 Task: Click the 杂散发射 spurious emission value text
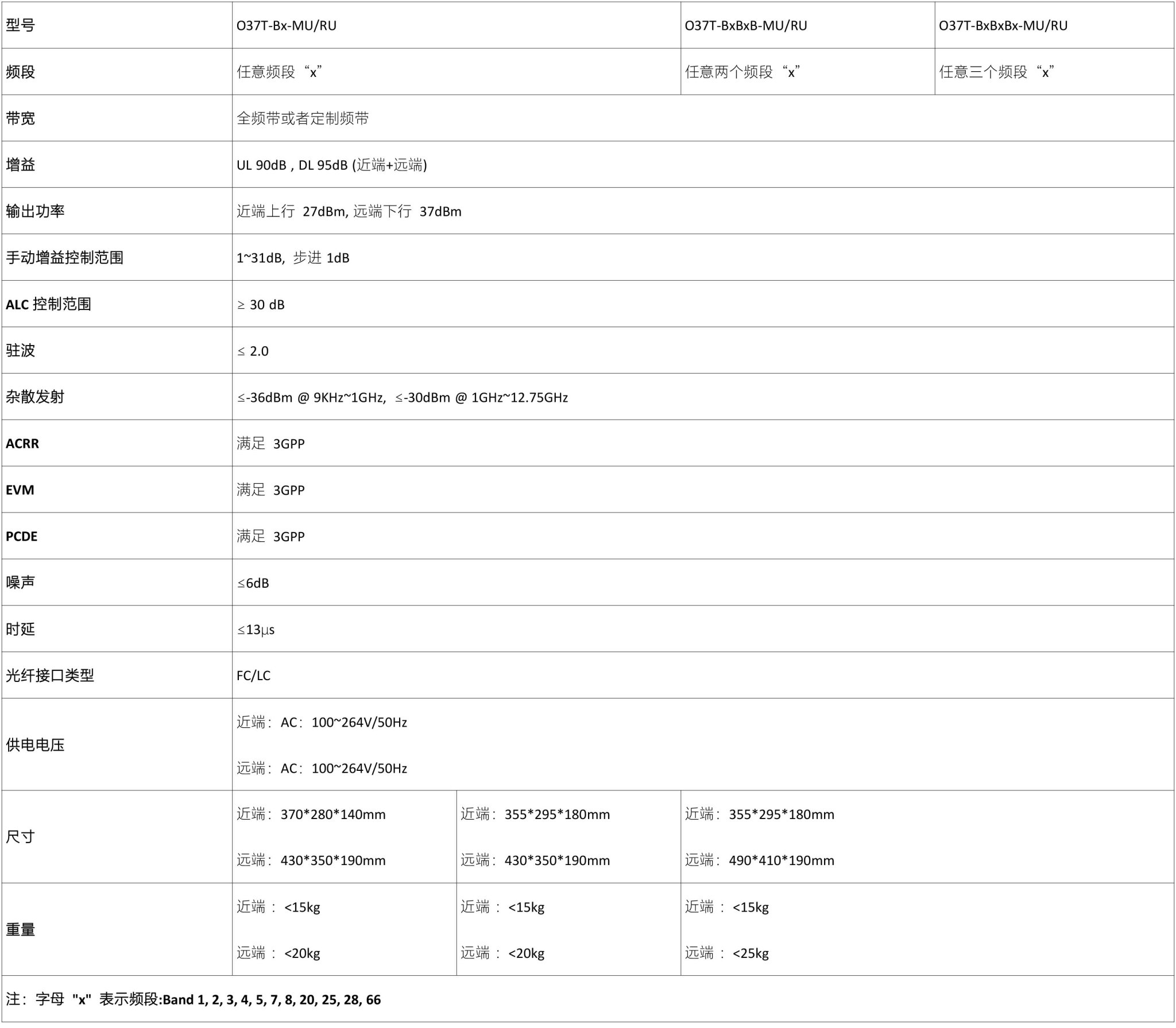point(403,397)
